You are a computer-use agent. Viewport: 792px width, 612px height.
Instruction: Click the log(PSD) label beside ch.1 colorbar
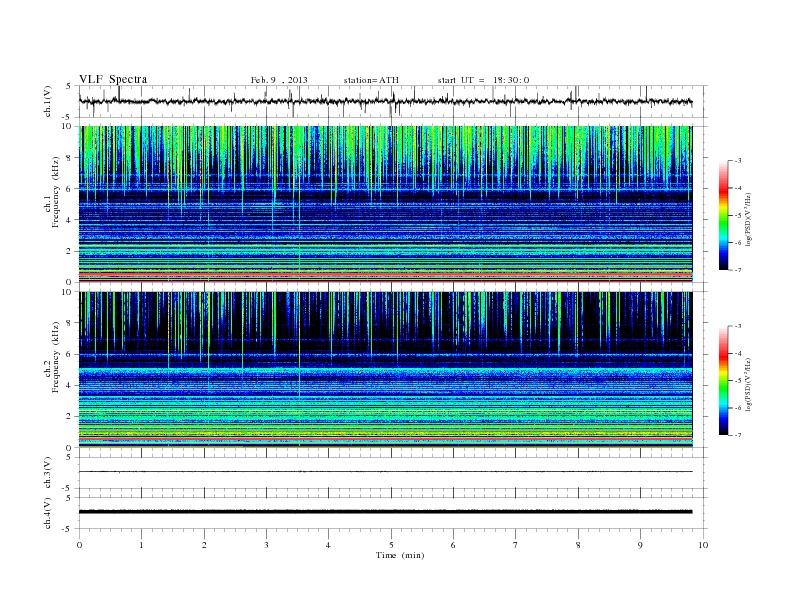click(x=749, y=219)
